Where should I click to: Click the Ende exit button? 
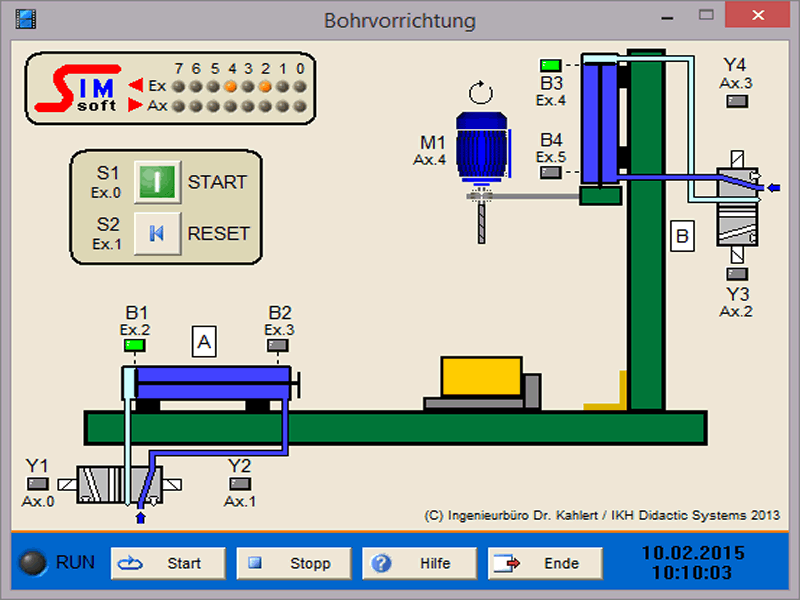pyautogui.click(x=545, y=563)
